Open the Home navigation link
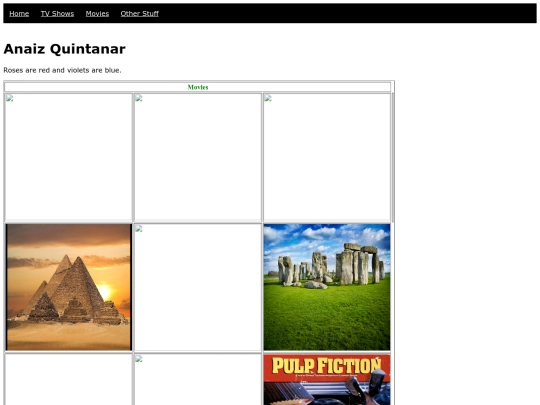 (19, 13)
